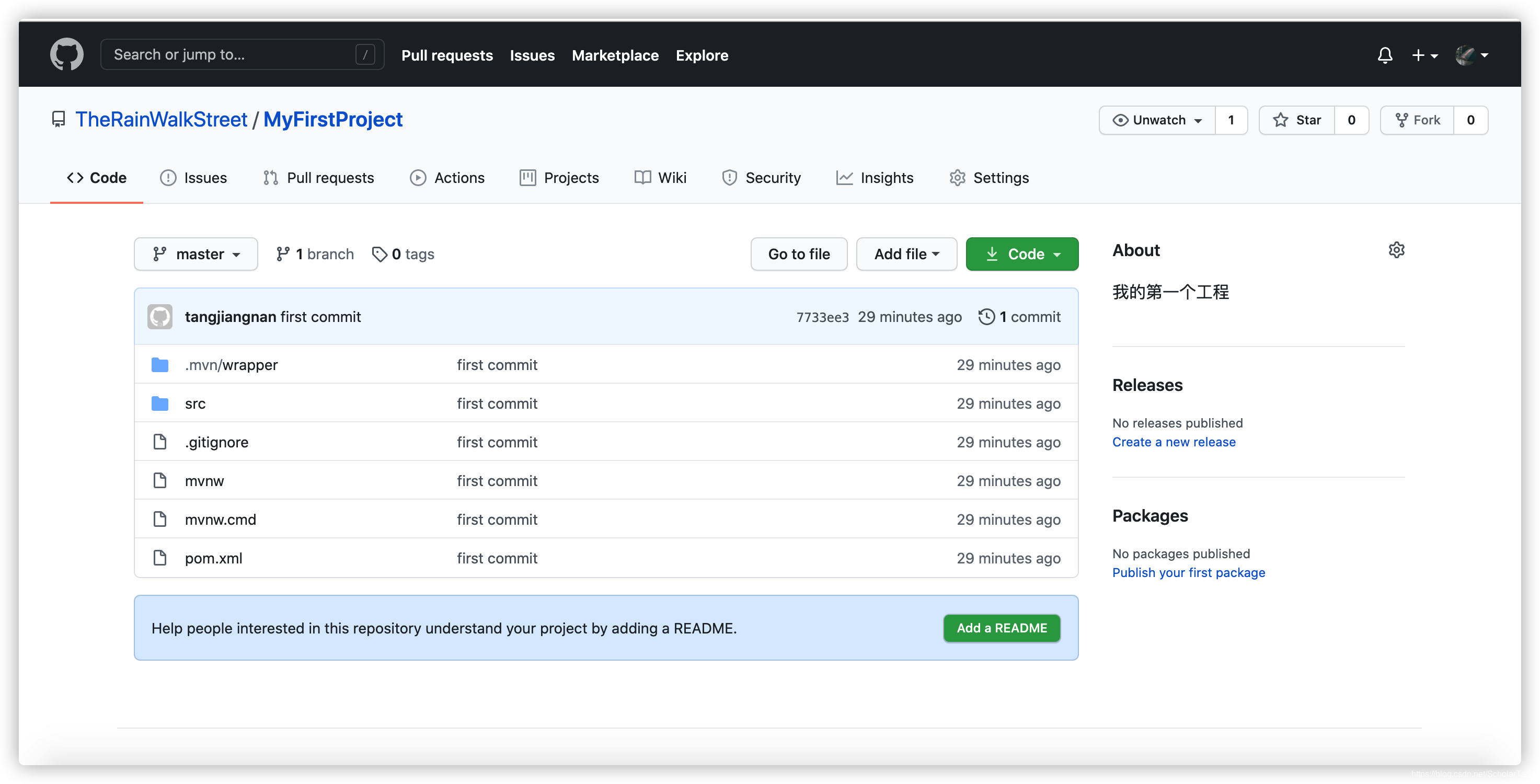Open the MyFirstProject repository link
This screenshot has height=784, width=1540.
(x=333, y=120)
